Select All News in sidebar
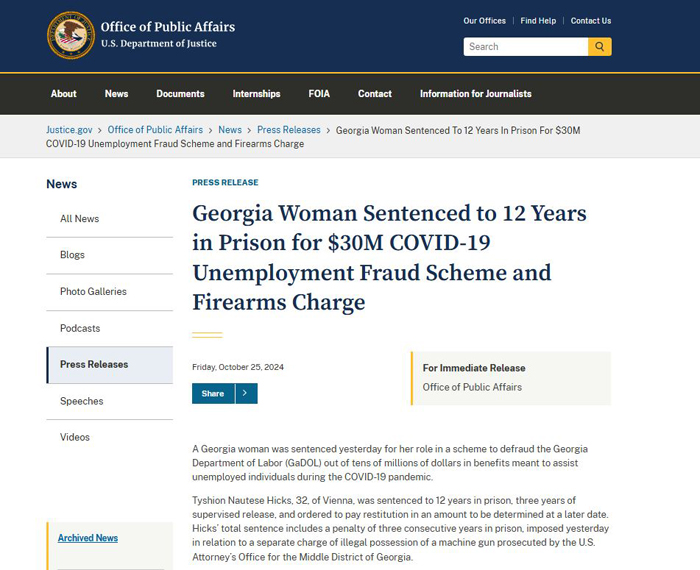Image resolution: width=700 pixels, height=570 pixels. click(79, 219)
